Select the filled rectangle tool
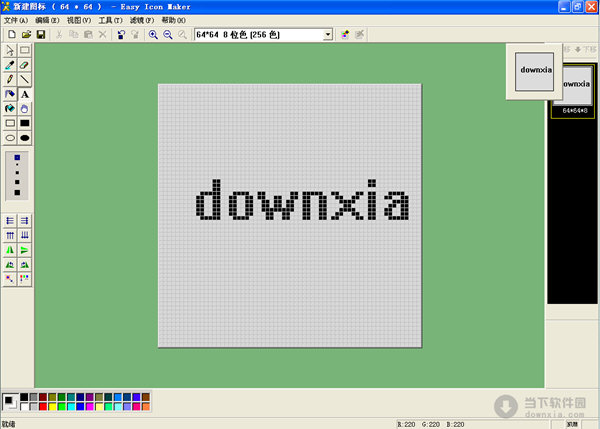Screen dimensions: 600x429 click(x=24, y=123)
